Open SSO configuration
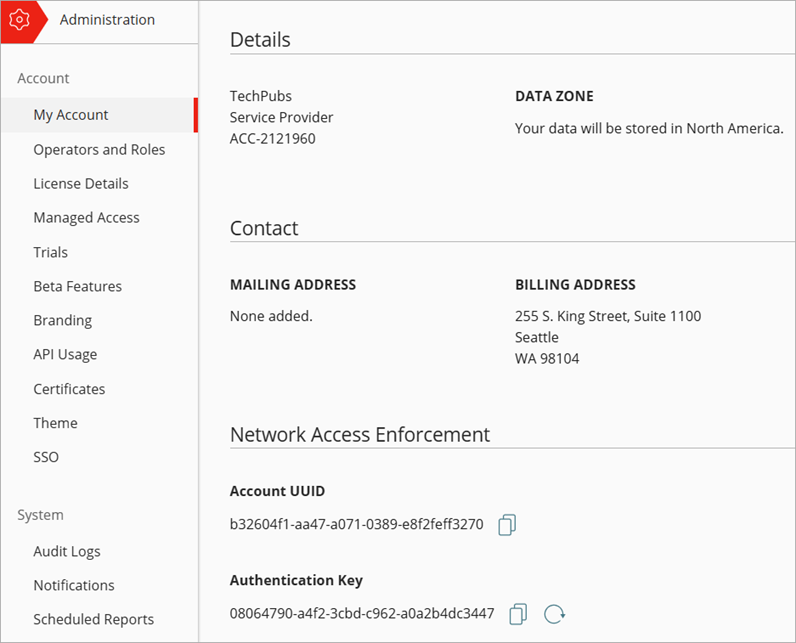This screenshot has height=643, width=796. coord(46,457)
